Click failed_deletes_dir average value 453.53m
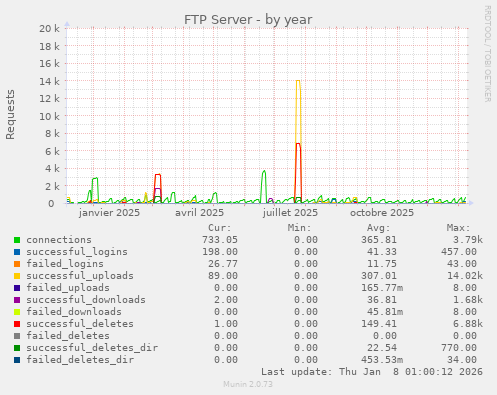This screenshot has height=395, width=497. pos(382,360)
